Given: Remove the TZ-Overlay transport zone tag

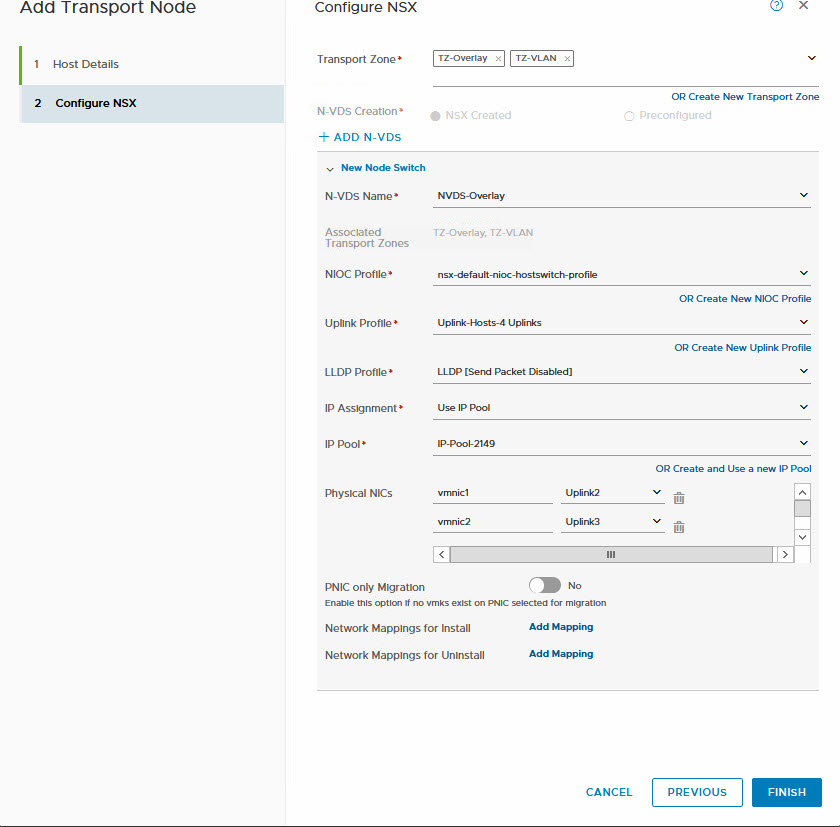Looking at the screenshot, I should (x=498, y=58).
